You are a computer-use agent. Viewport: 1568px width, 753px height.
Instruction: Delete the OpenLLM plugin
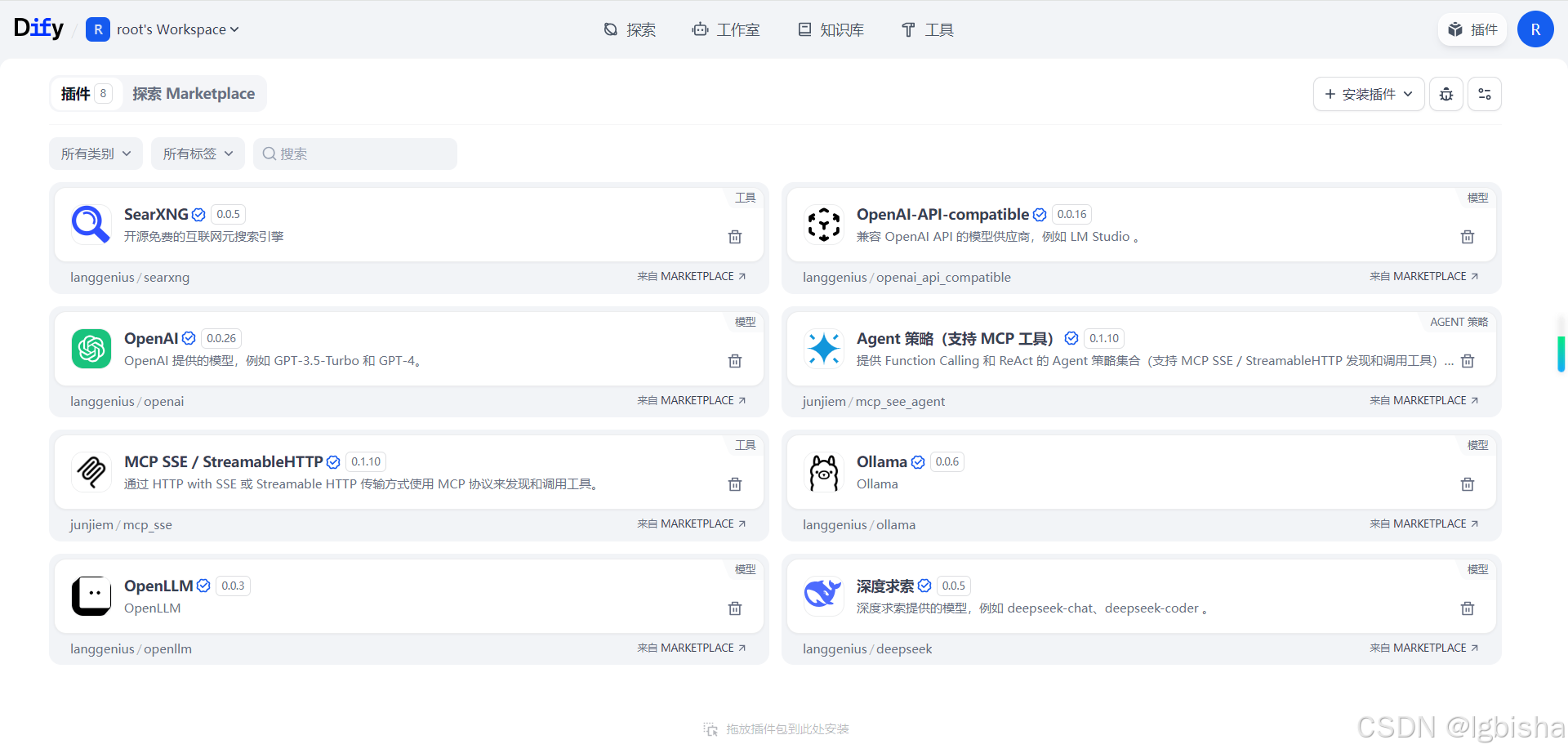click(735, 608)
